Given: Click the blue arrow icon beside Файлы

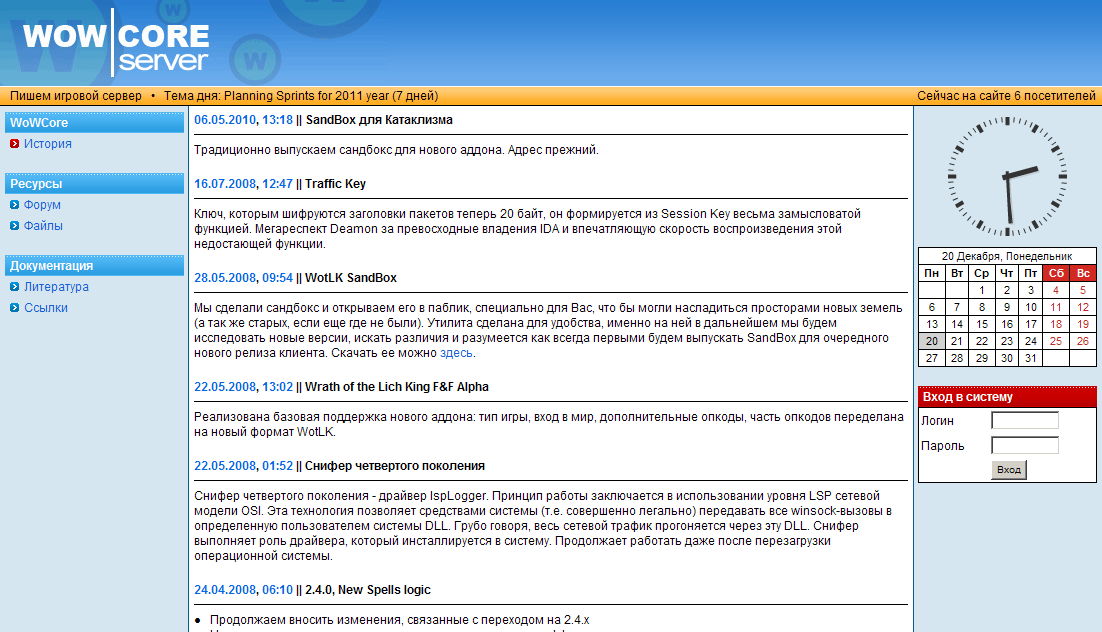Looking at the screenshot, I should [x=14, y=226].
